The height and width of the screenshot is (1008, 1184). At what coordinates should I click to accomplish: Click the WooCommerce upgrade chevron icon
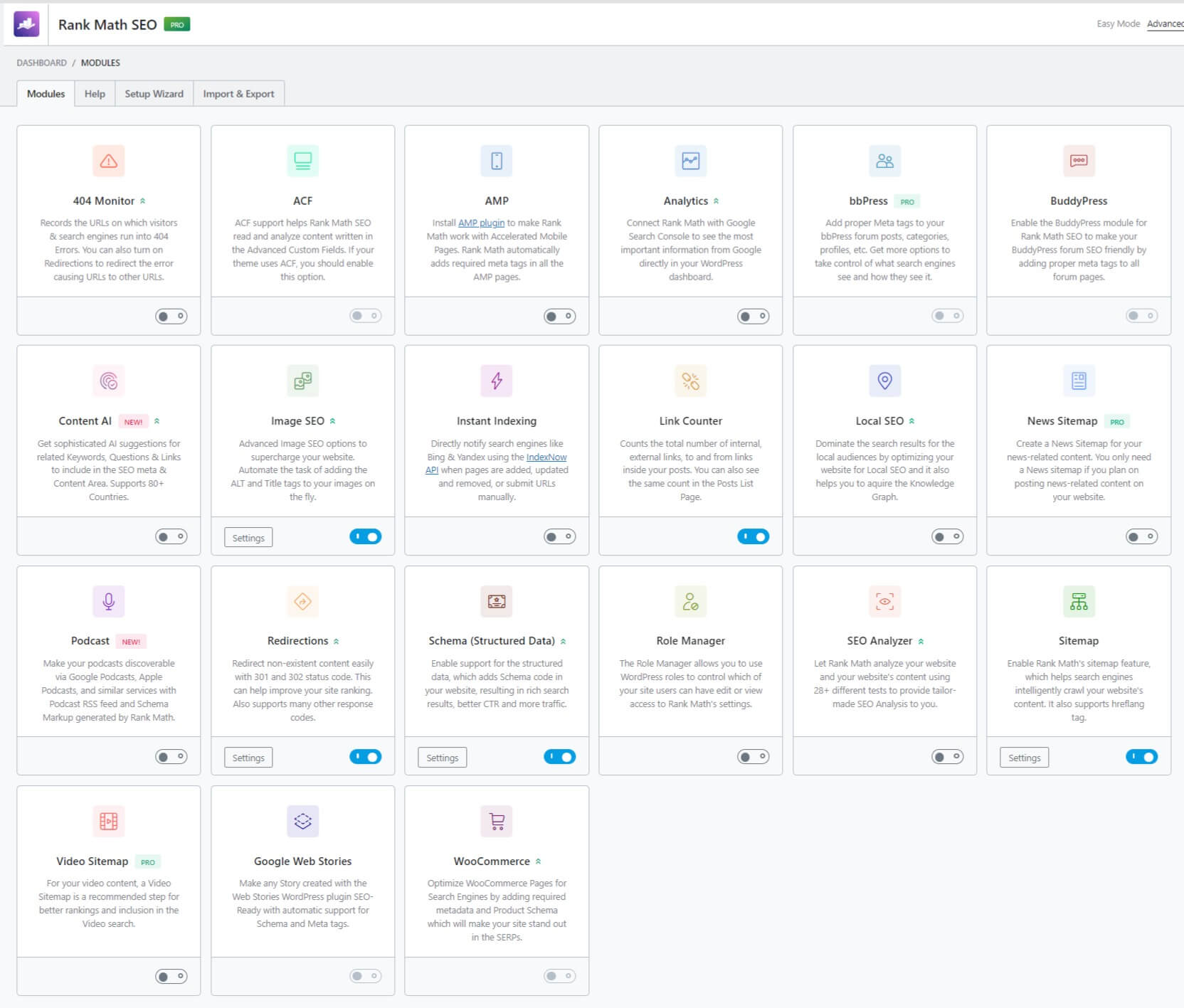[x=538, y=861]
